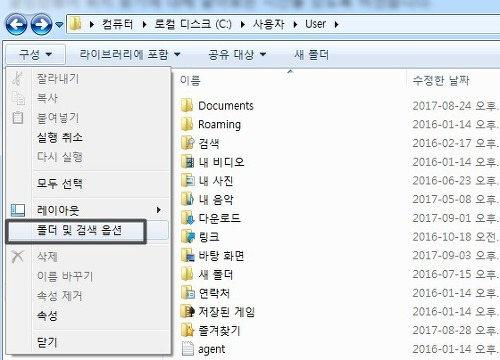Image resolution: width=500 pixels, height=360 pixels.
Task: Select the 다운로드 folder name
Action: [219, 218]
